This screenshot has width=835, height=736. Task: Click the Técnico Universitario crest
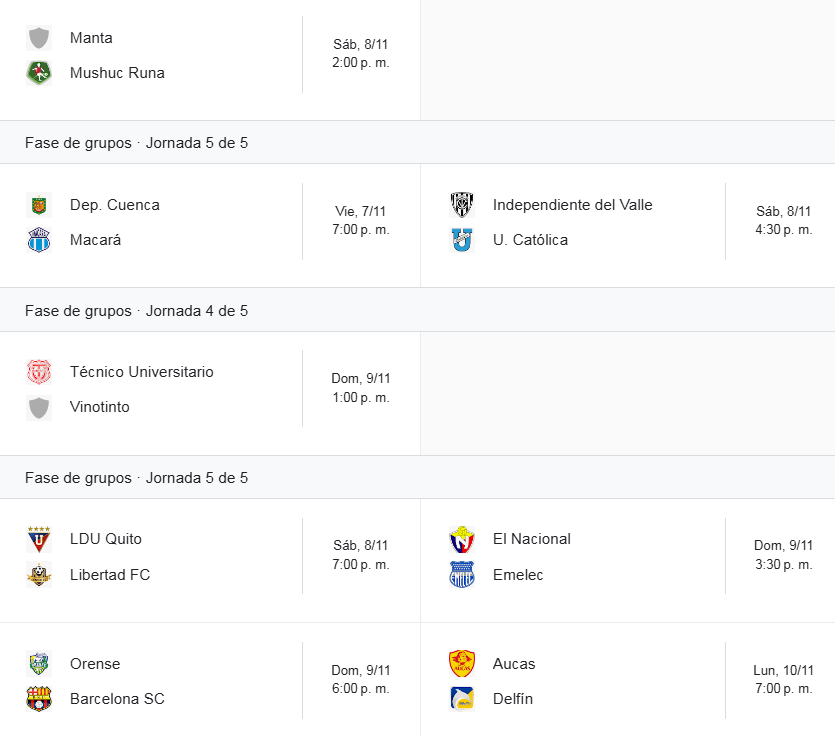click(x=39, y=372)
